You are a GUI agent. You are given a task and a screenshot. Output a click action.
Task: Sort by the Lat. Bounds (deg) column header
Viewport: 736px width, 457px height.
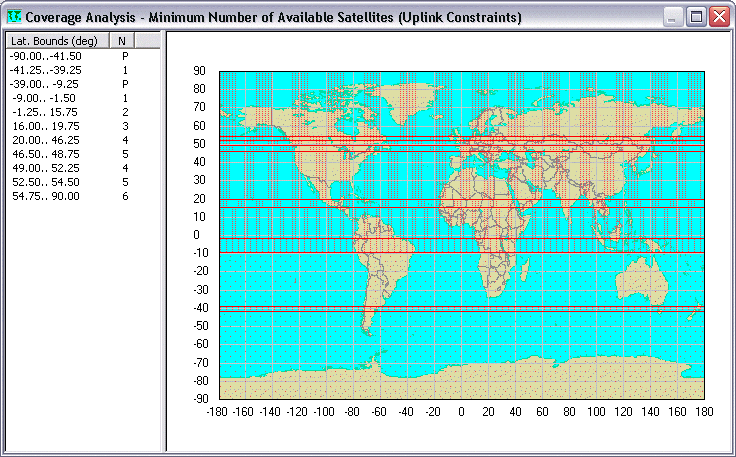[x=54, y=40]
